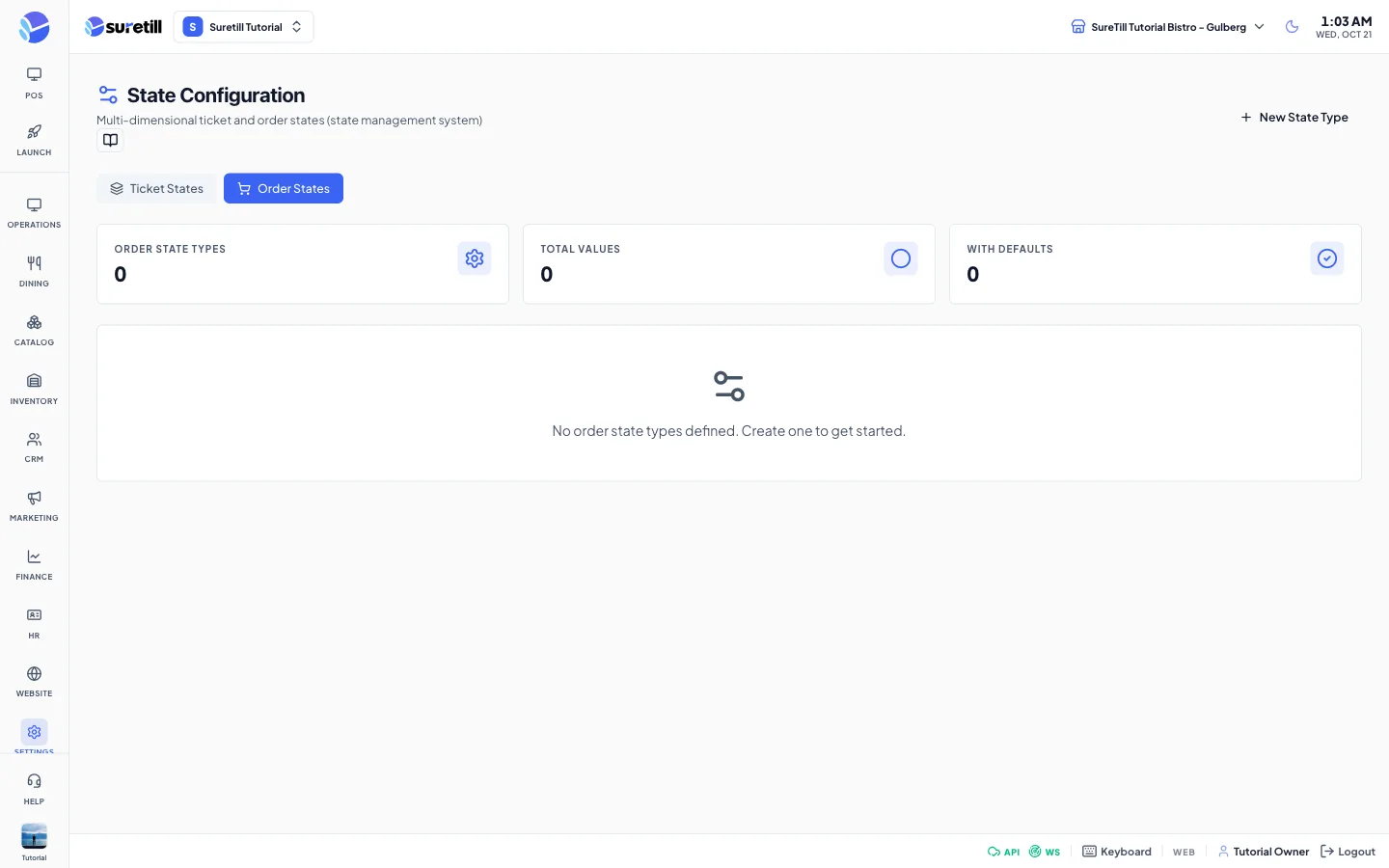
Task: Open the HR section
Action: (34, 624)
